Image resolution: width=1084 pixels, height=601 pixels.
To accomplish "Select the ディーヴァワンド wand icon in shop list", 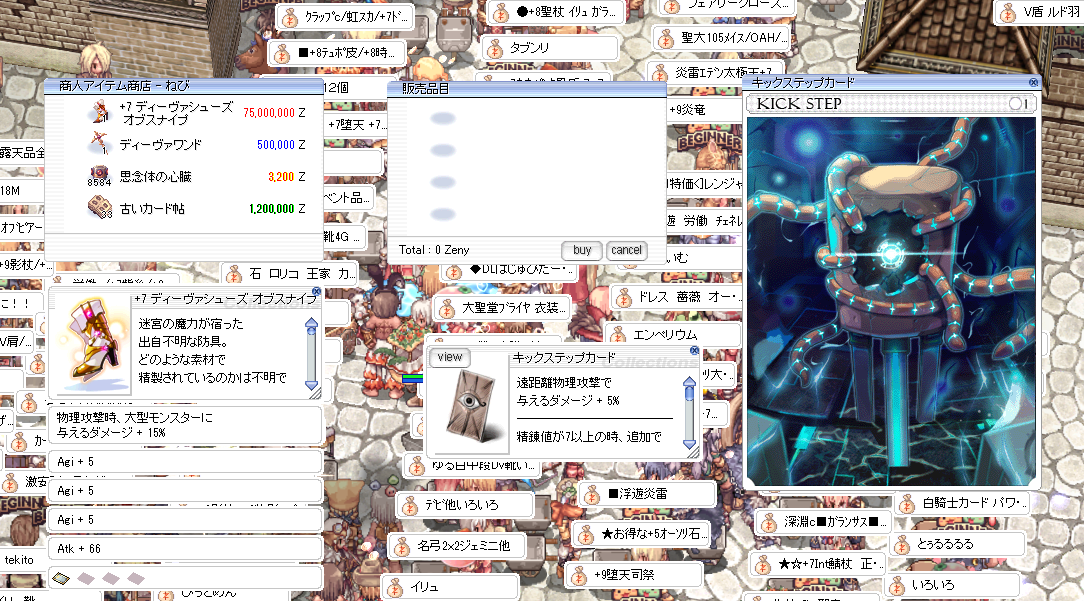I will pos(97,143).
